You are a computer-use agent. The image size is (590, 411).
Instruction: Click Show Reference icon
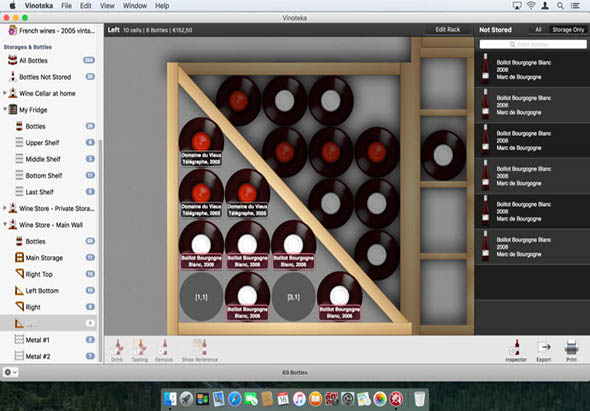[x=199, y=350]
